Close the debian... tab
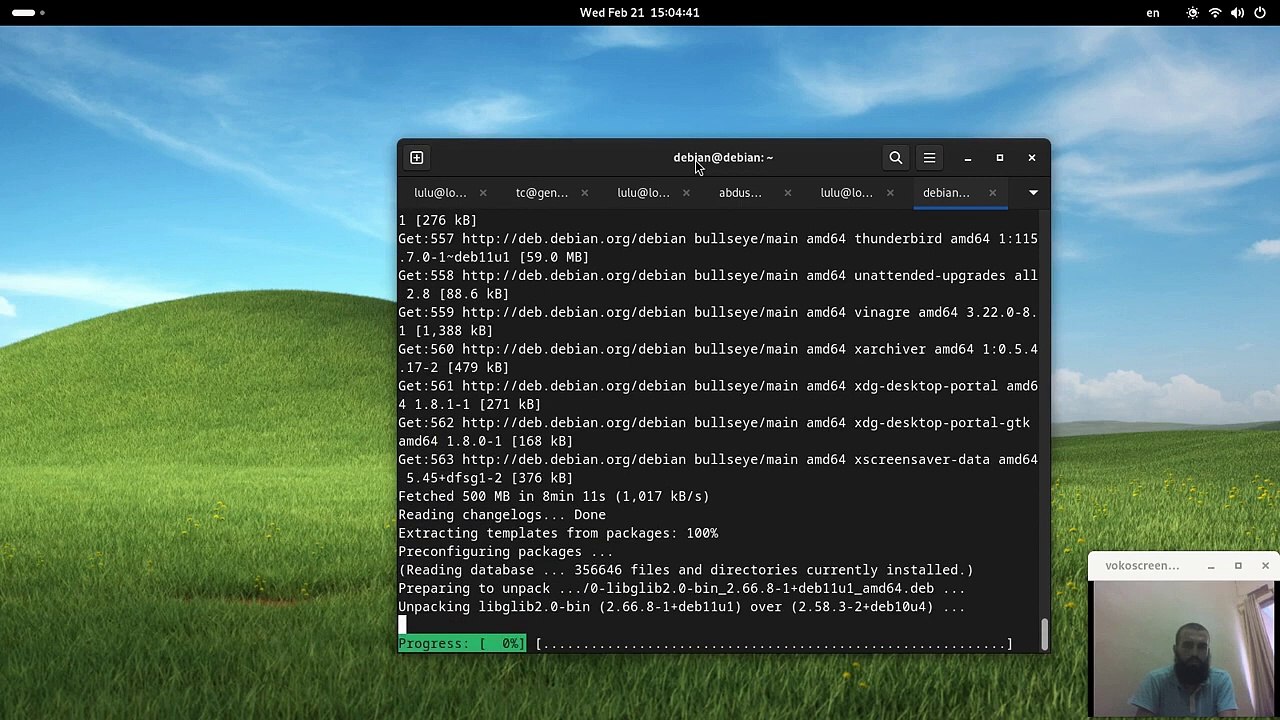This screenshot has height=720, width=1280. [x=992, y=193]
